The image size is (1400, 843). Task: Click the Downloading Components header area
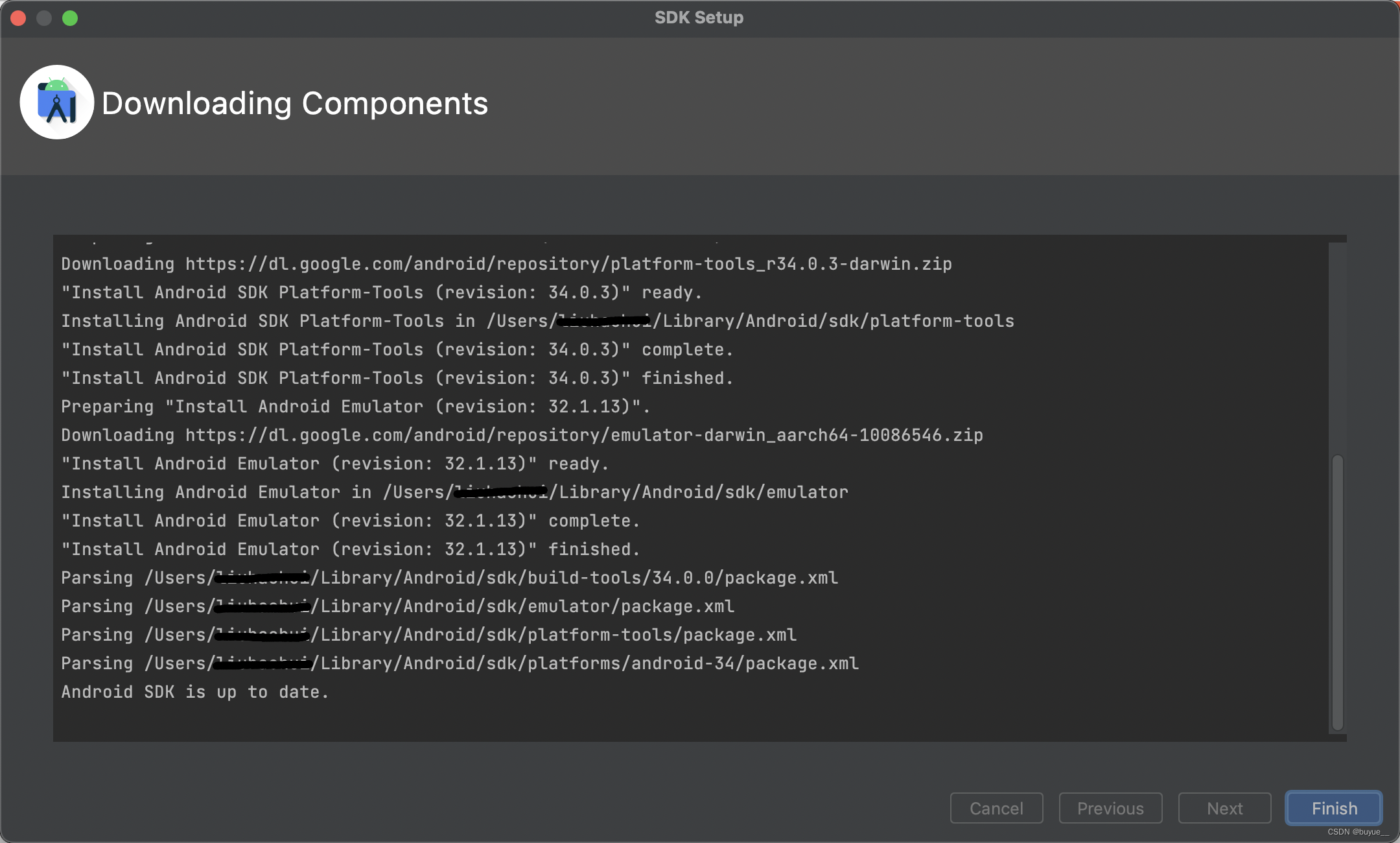[x=294, y=102]
